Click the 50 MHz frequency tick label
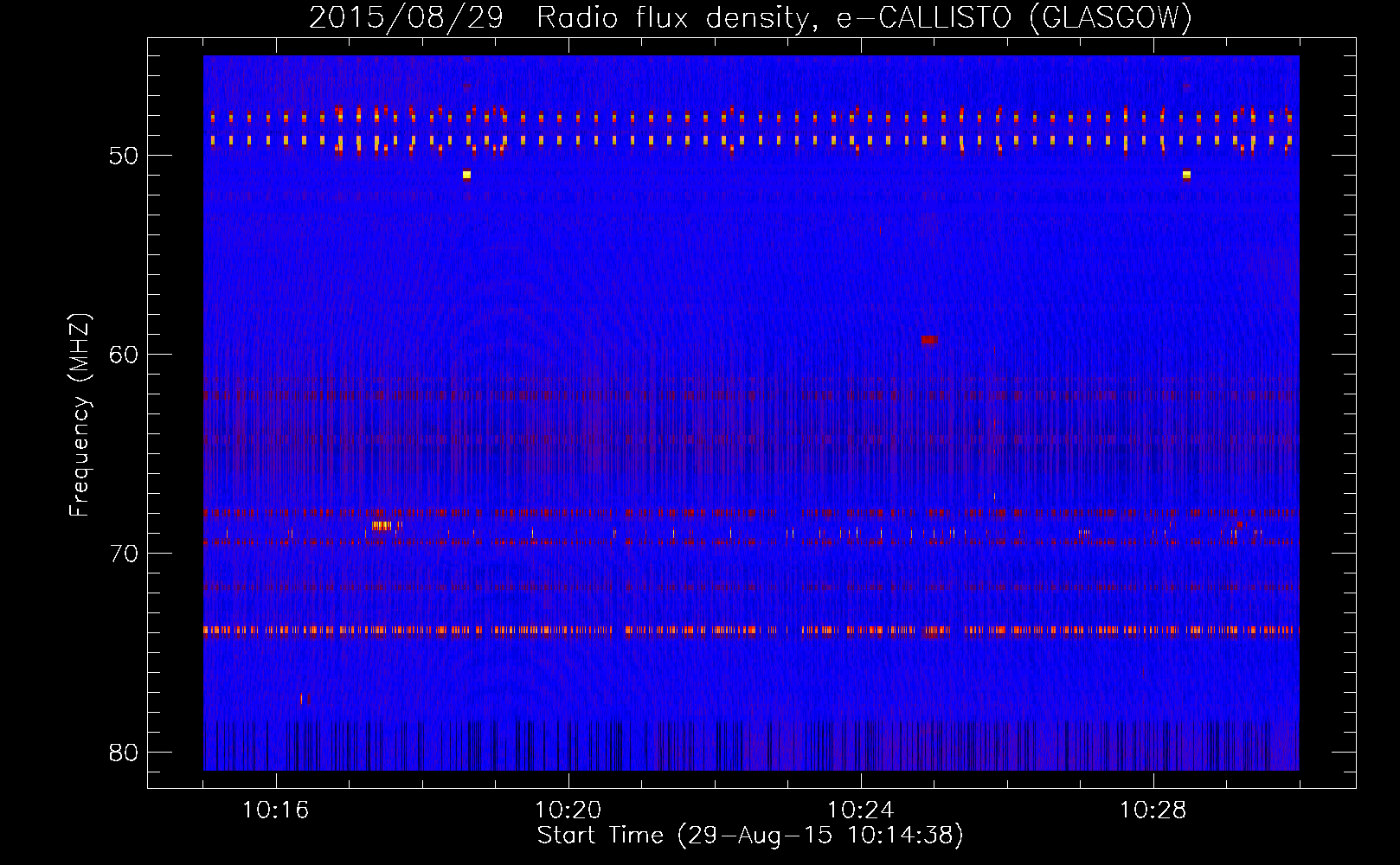The height and width of the screenshot is (865, 1400). [x=124, y=156]
